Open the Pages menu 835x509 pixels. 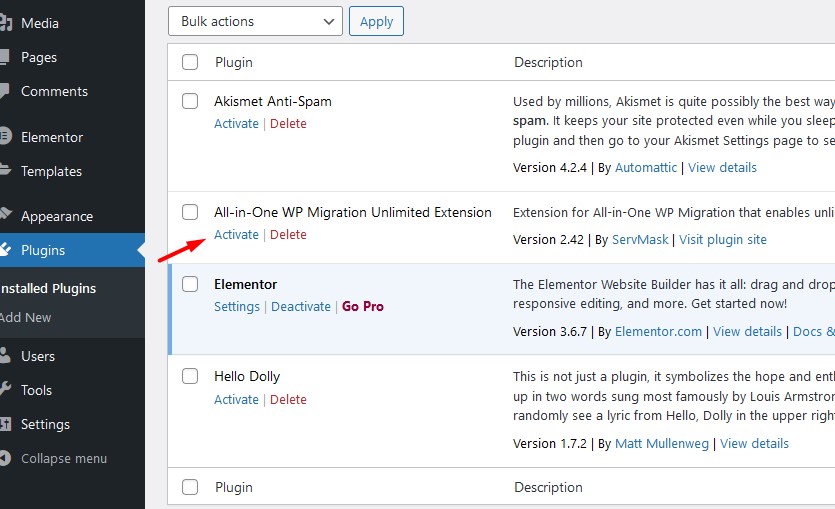39,58
